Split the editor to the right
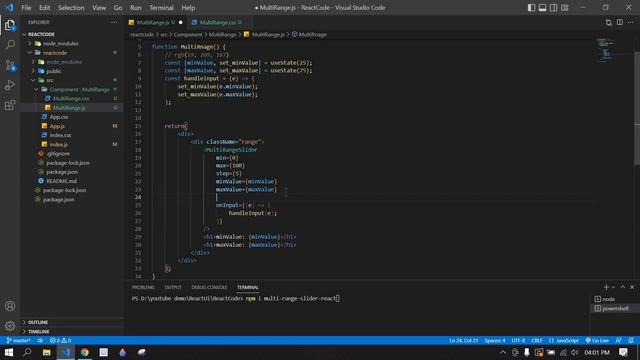The height and width of the screenshot is (360, 640). (620, 22)
